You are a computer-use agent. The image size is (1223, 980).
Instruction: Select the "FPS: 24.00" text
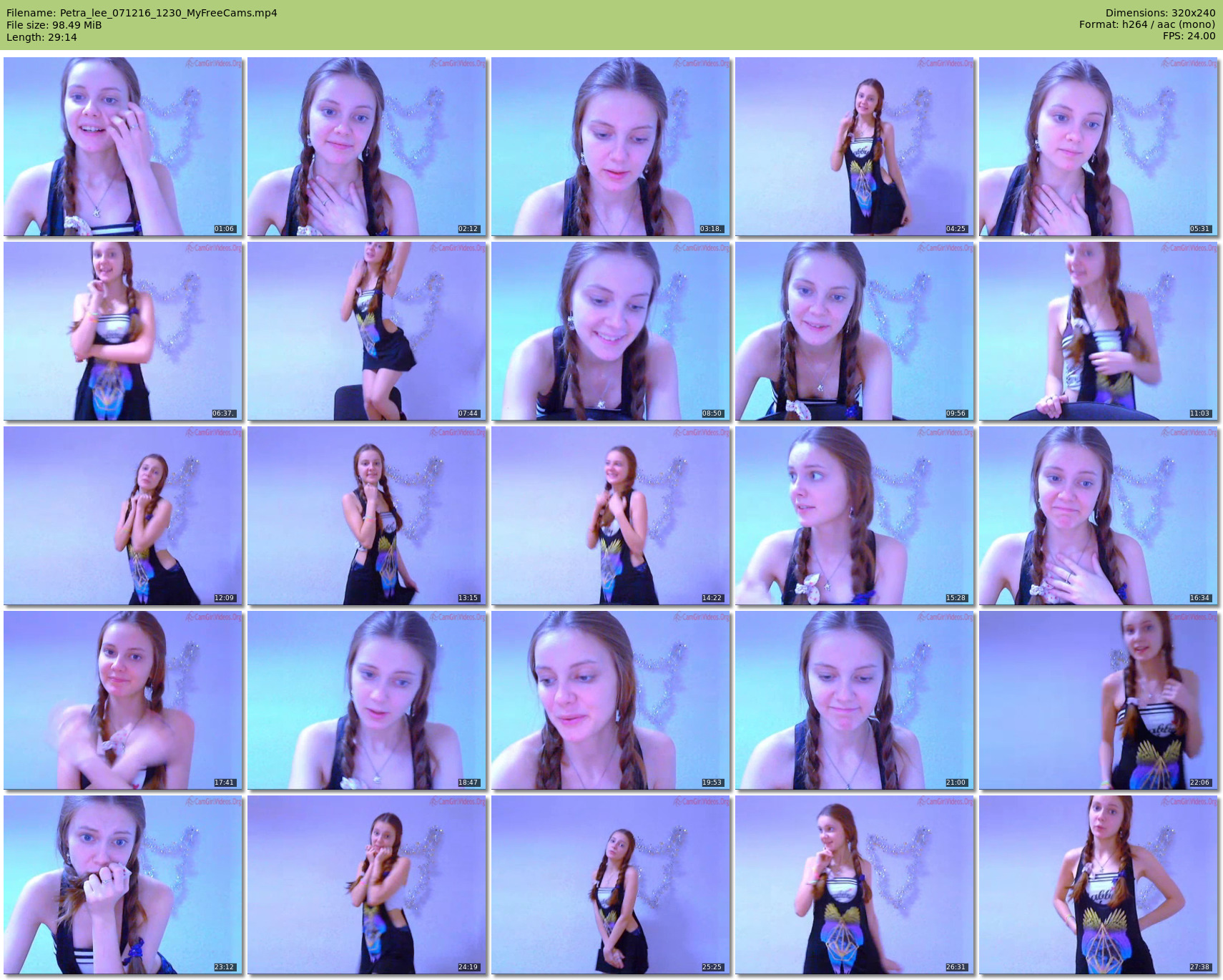(1189, 36)
